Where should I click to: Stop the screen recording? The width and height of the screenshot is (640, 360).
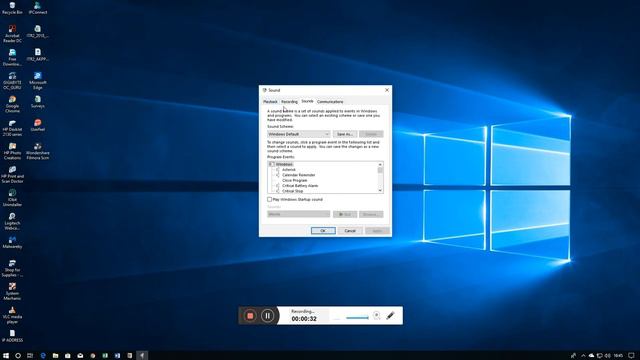pos(250,316)
